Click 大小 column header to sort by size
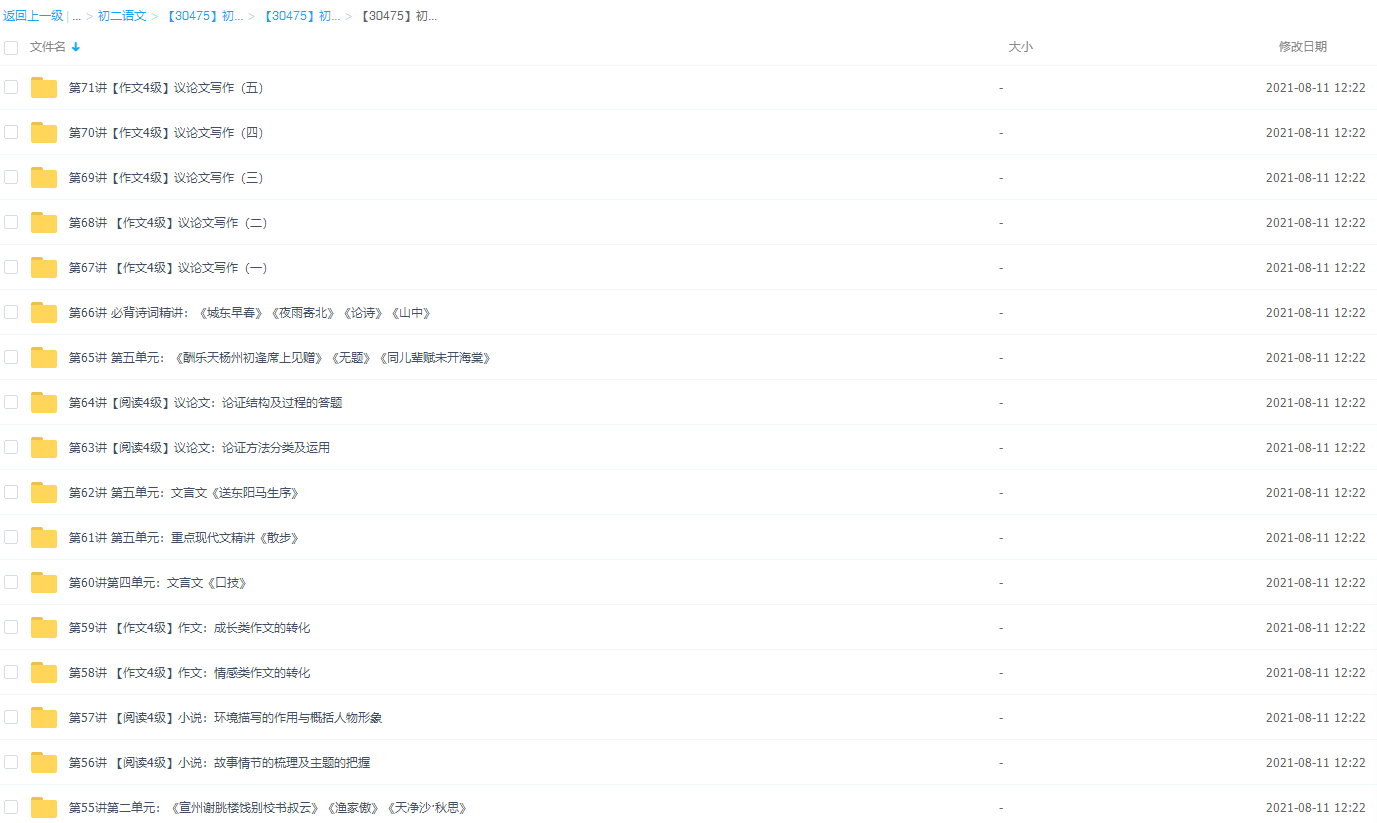Image resolution: width=1377 pixels, height=823 pixels. click(x=1022, y=46)
